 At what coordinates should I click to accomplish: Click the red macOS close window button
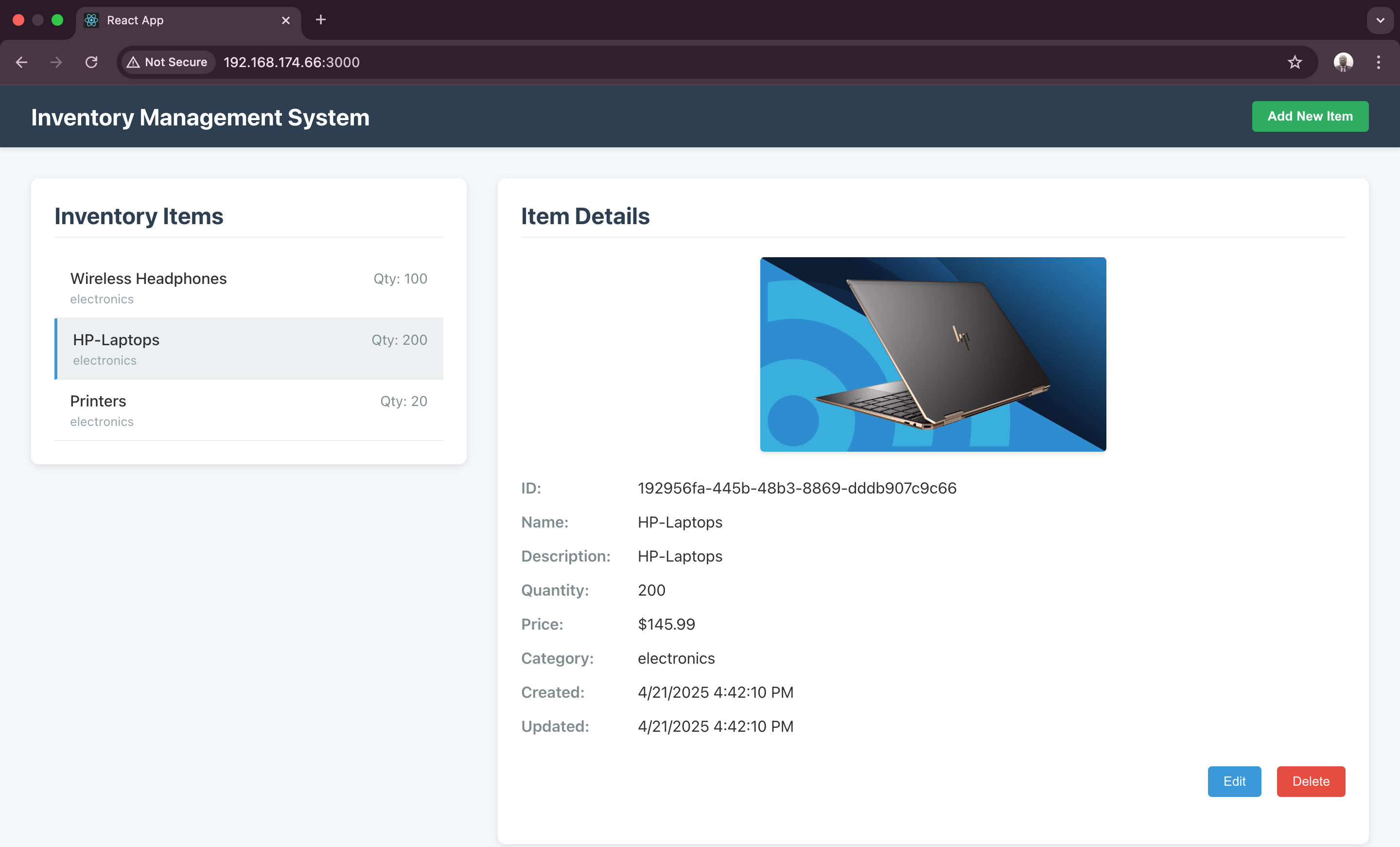click(18, 20)
